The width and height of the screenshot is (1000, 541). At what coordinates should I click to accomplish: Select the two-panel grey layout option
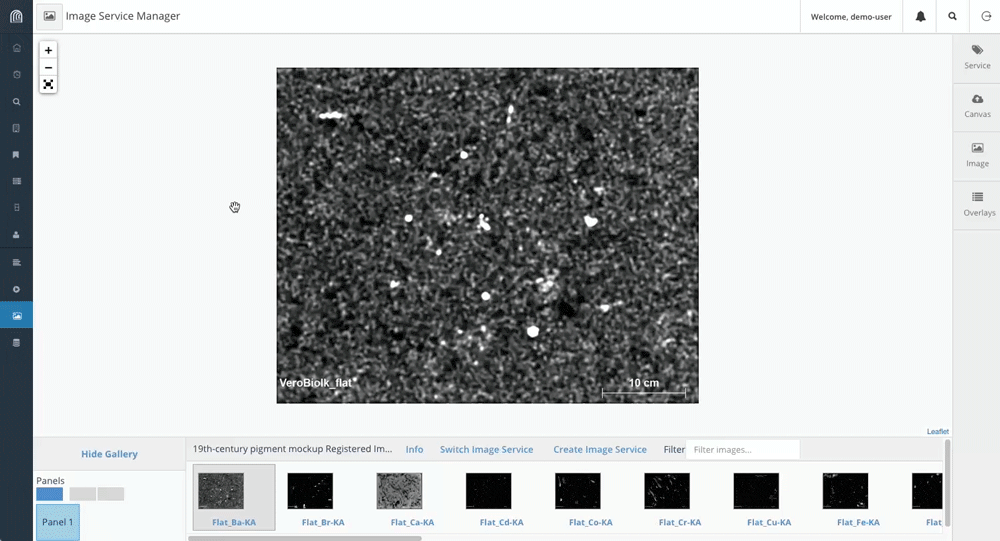pyautogui.click(x=97, y=494)
